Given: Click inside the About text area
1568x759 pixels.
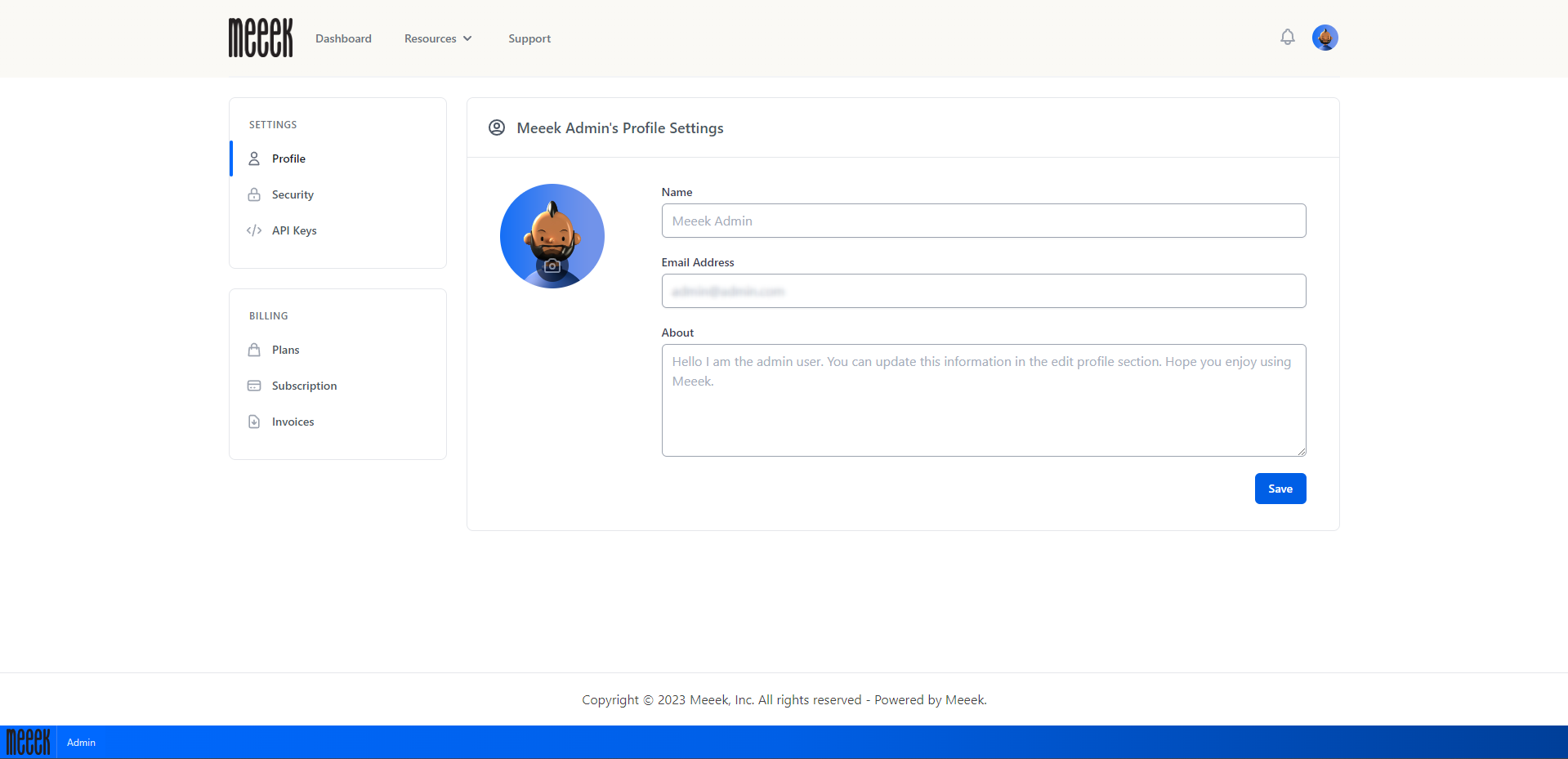Looking at the screenshot, I should pyautogui.click(x=983, y=400).
